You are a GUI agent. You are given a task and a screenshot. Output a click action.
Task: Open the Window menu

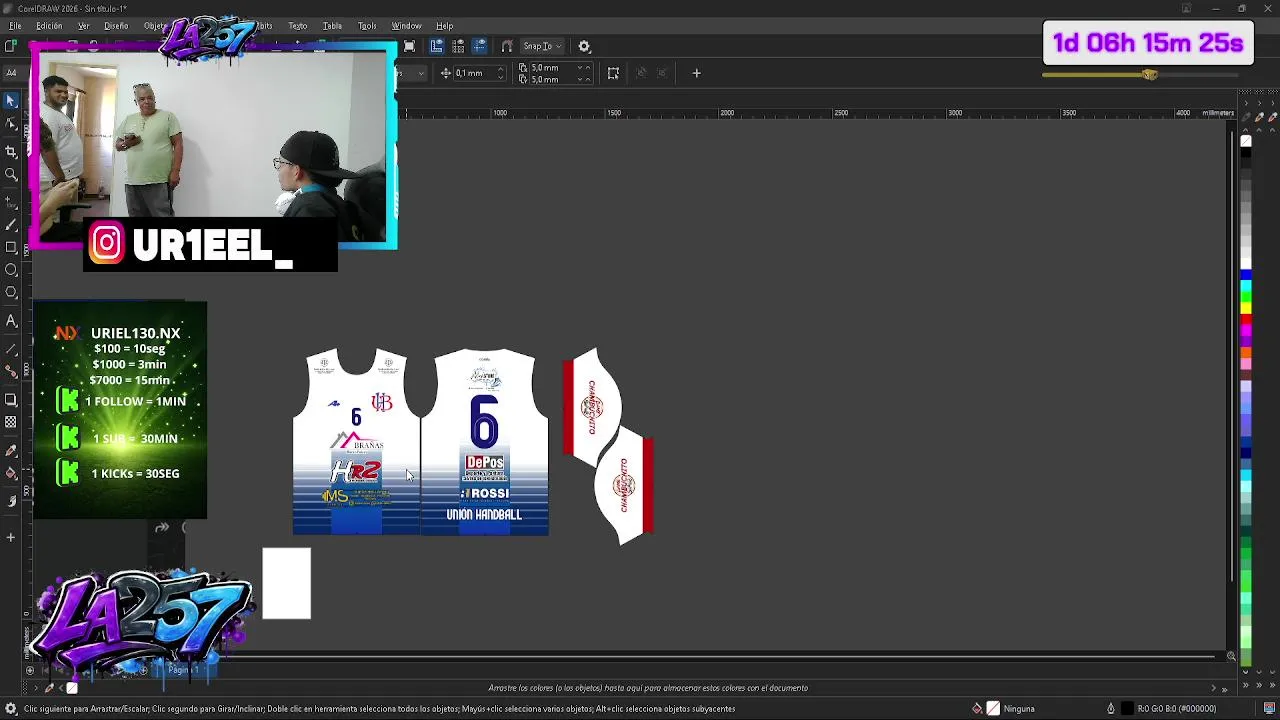coord(406,26)
